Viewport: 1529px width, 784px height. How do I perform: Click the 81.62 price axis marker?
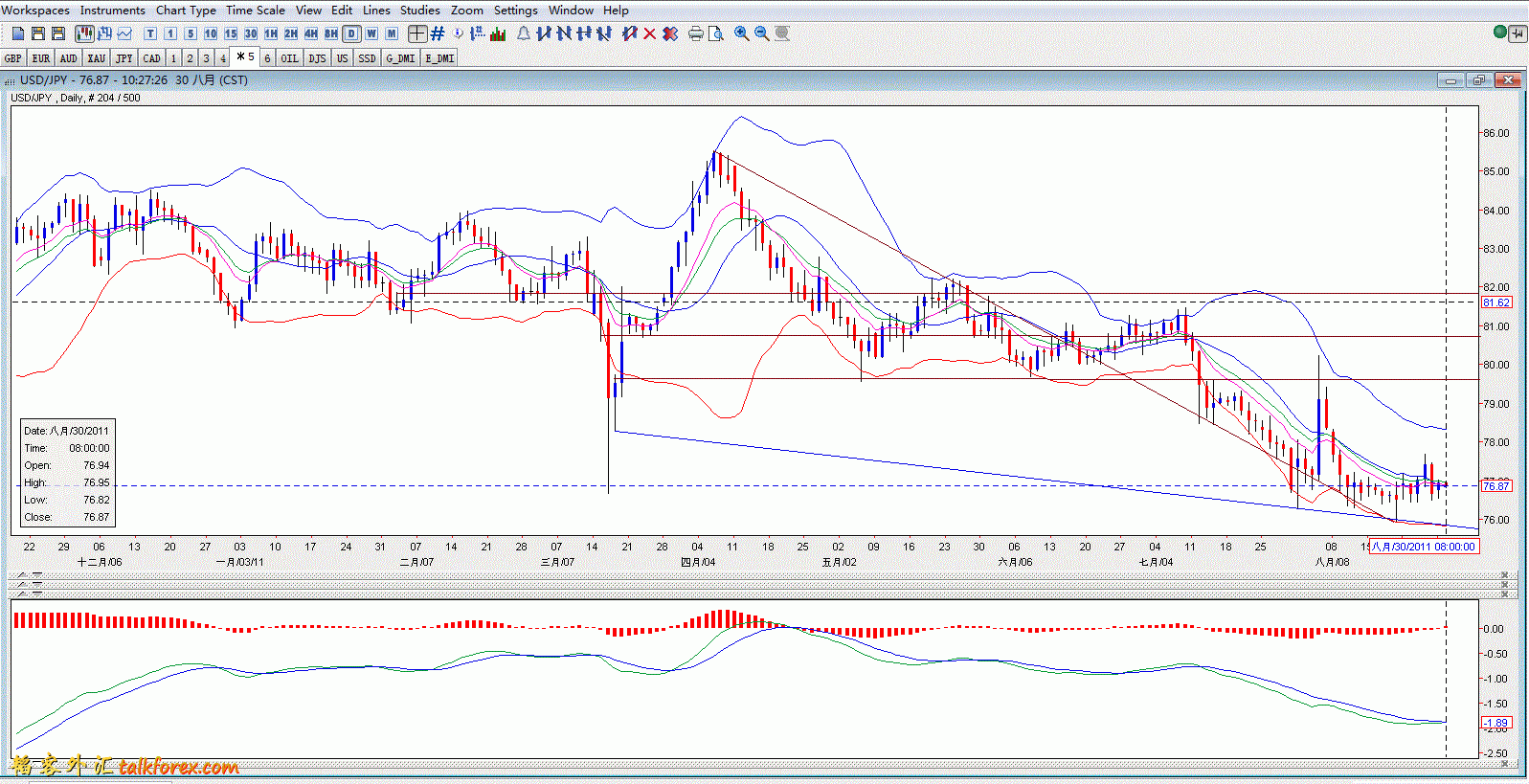[x=1495, y=302]
